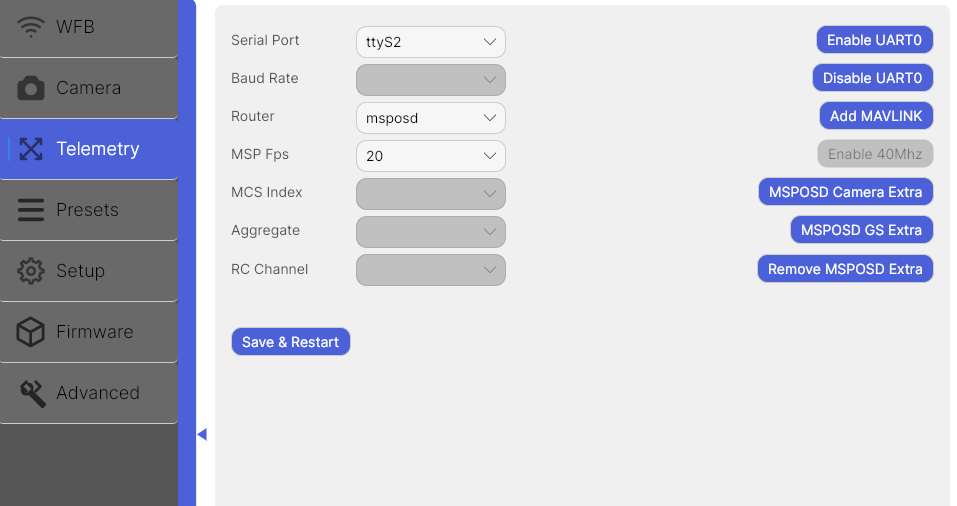Click the WFB wifi icon
Image resolution: width=957 pixels, height=506 pixels.
pyautogui.click(x=31, y=27)
